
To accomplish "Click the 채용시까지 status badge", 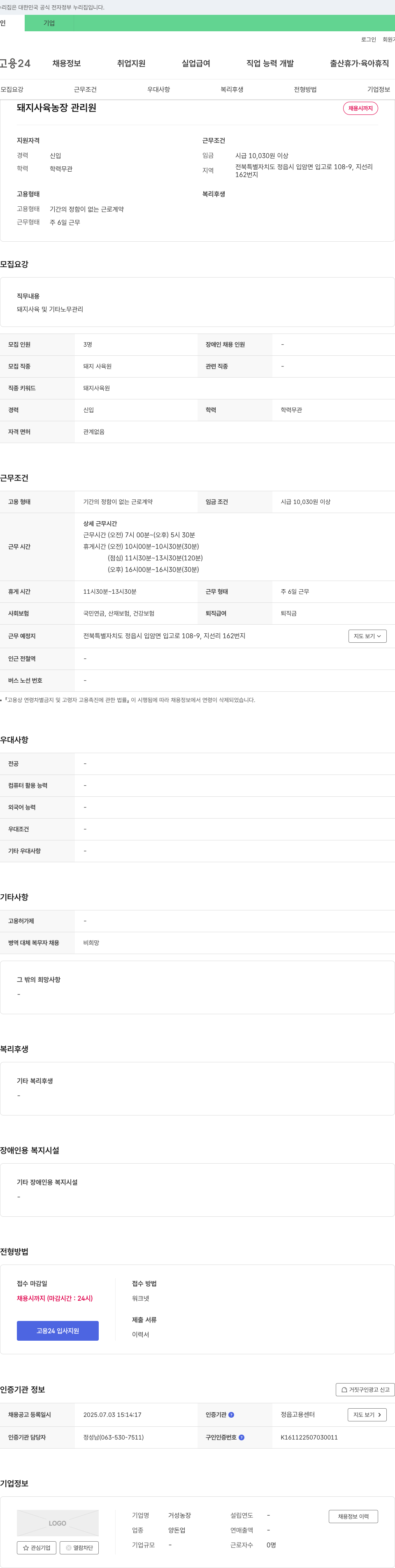I will click(361, 108).
